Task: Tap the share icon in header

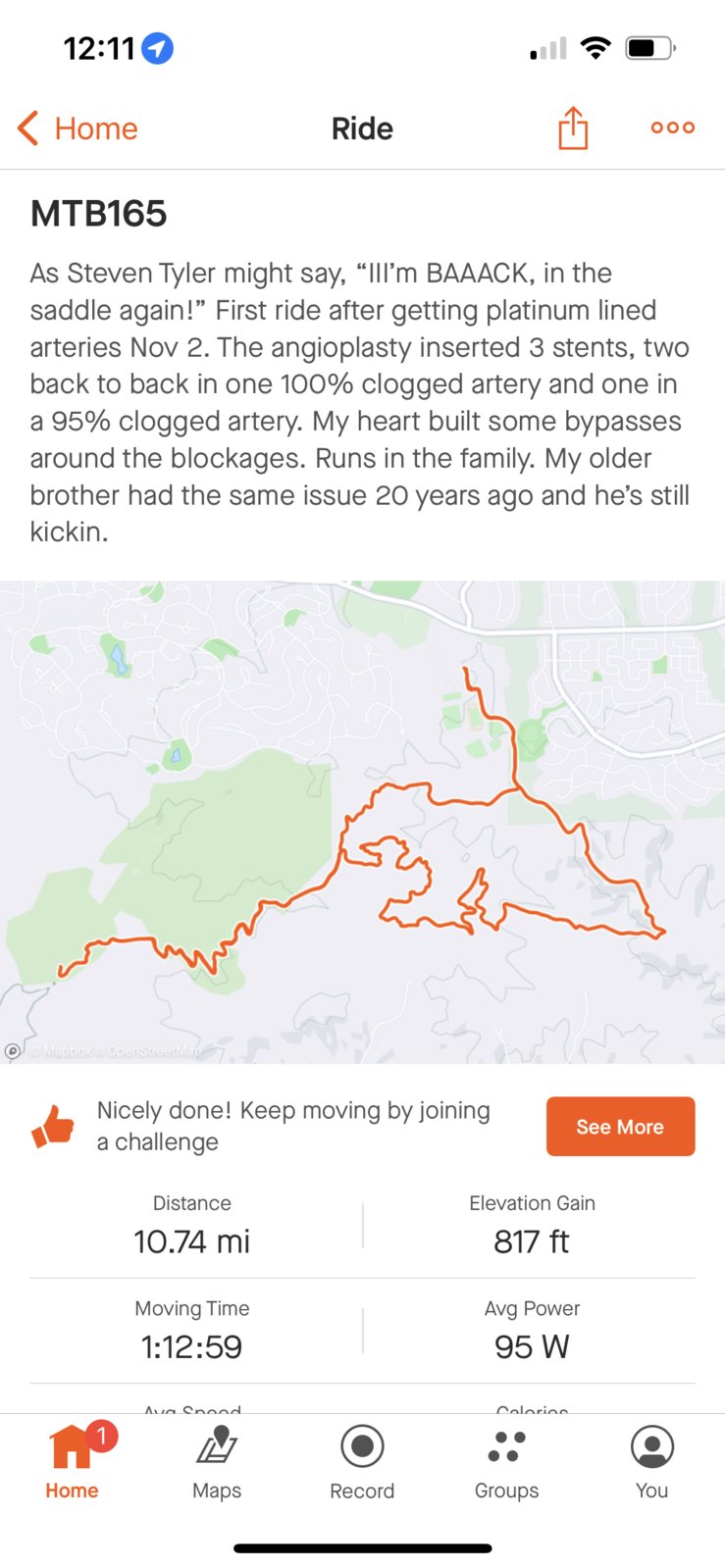Action: pyautogui.click(x=573, y=127)
